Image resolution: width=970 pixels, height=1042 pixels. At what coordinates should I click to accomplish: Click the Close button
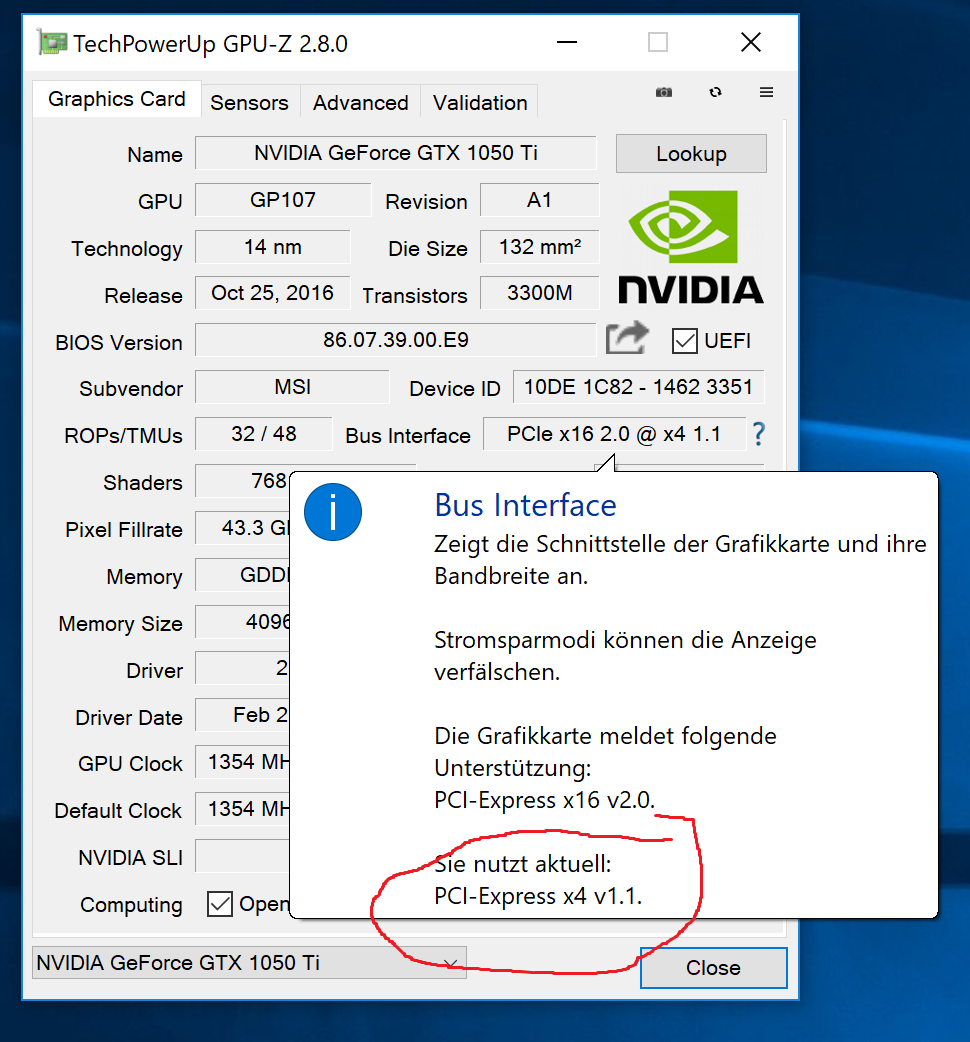click(714, 968)
